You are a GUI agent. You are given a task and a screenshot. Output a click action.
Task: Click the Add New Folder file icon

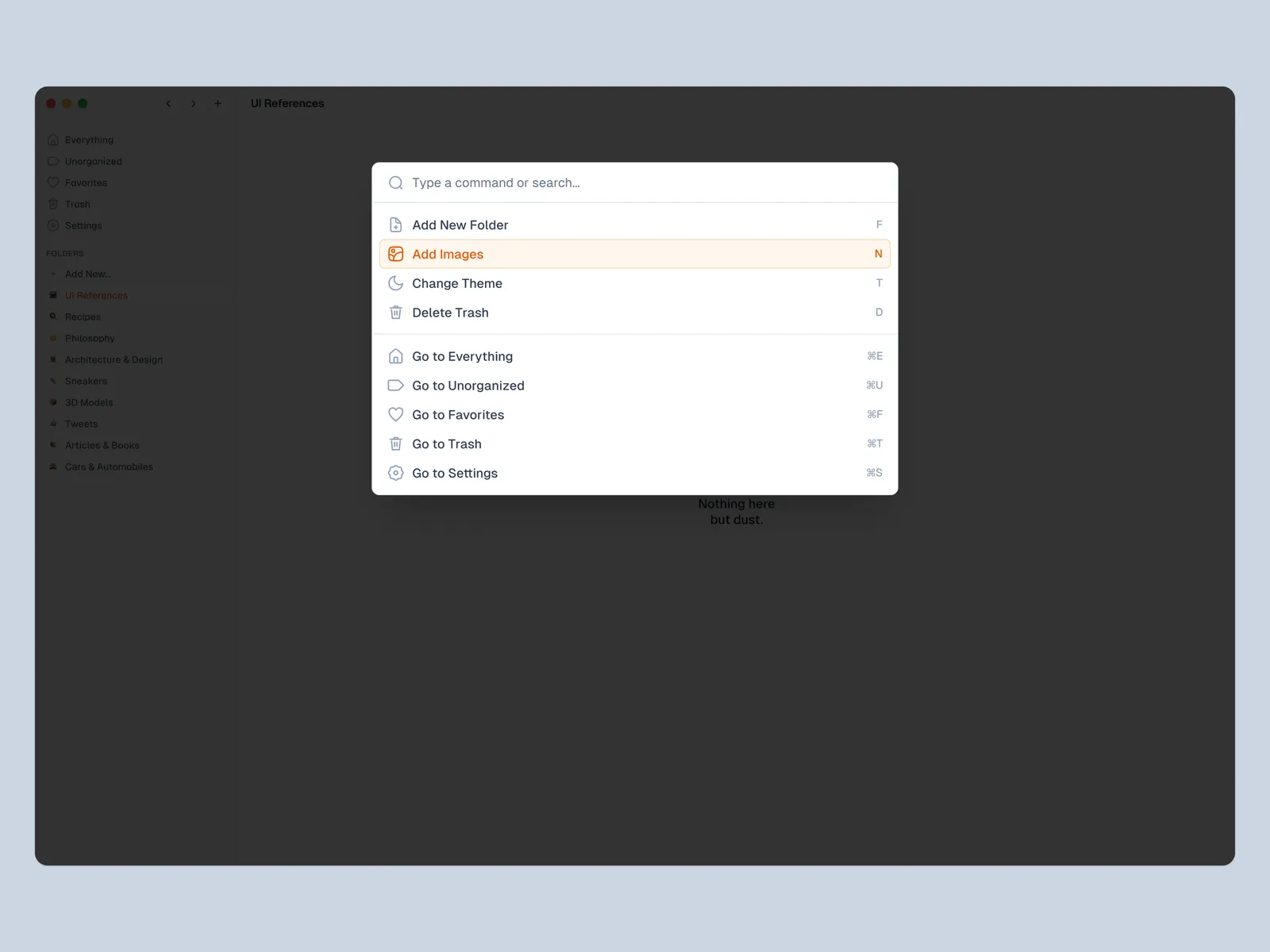pos(395,225)
